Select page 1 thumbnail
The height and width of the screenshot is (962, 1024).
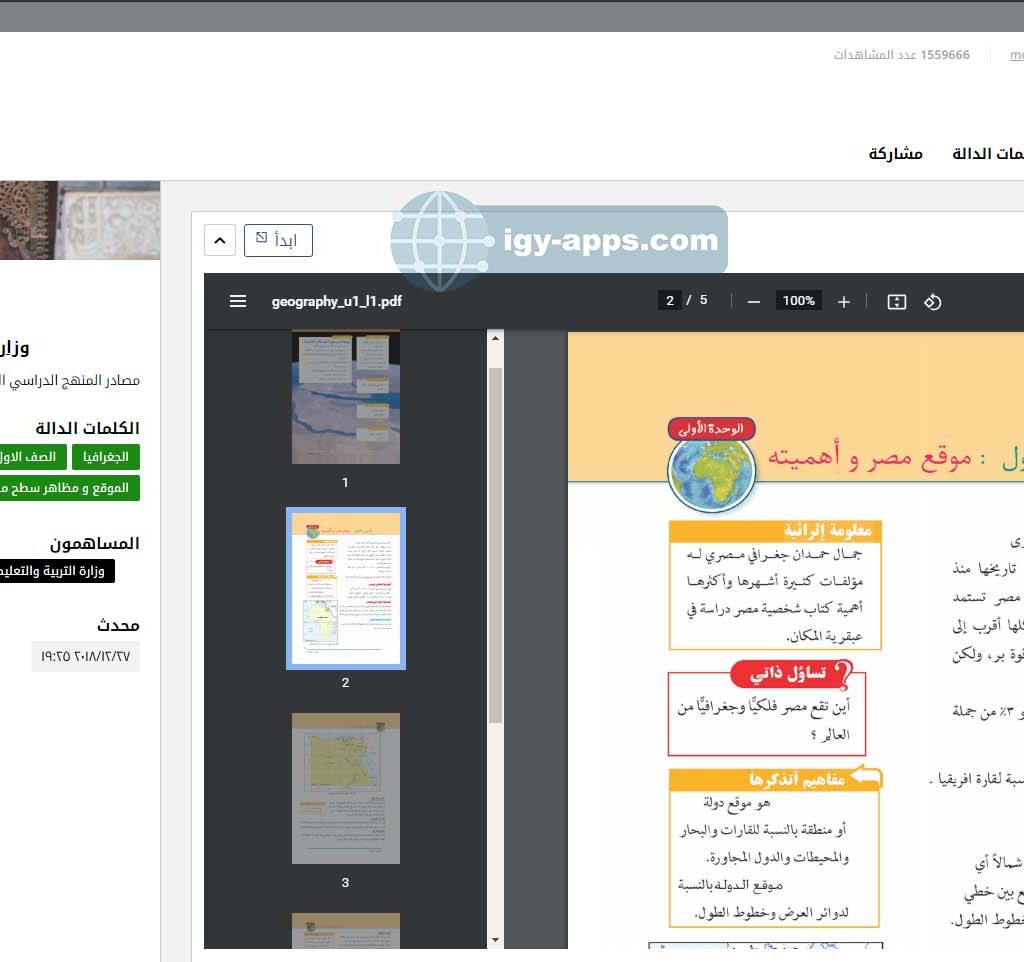pyautogui.click(x=346, y=398)
